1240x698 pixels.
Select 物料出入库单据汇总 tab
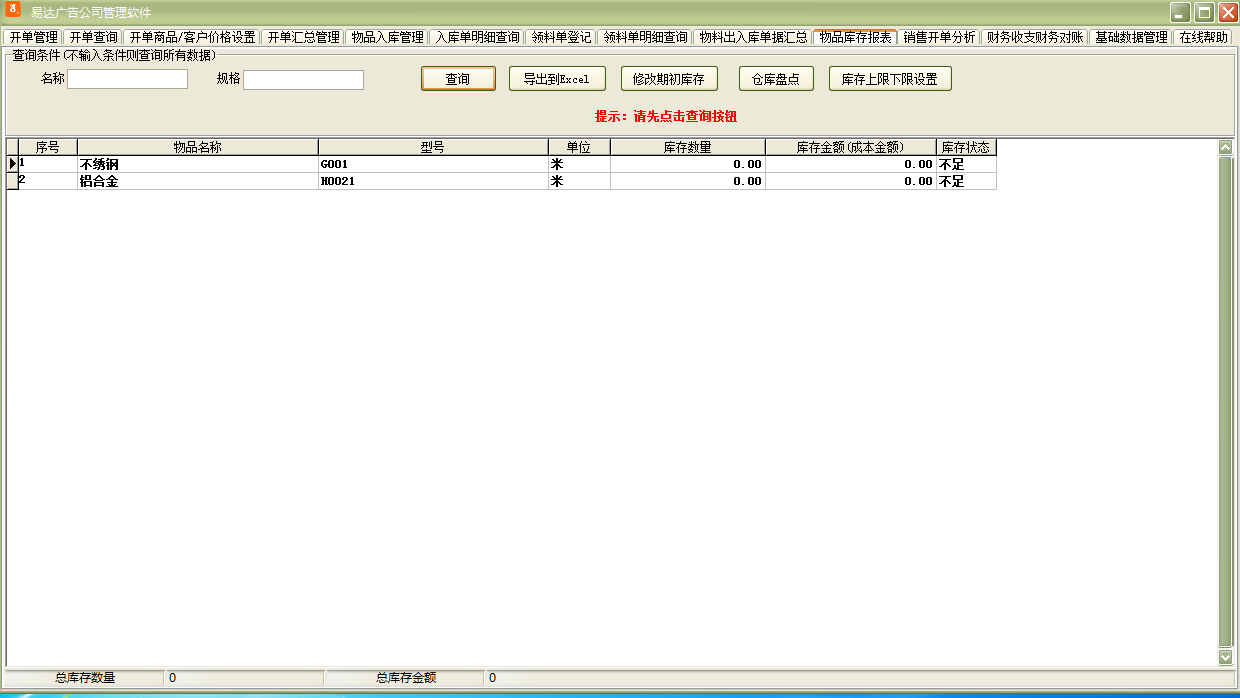pos(753,37)
